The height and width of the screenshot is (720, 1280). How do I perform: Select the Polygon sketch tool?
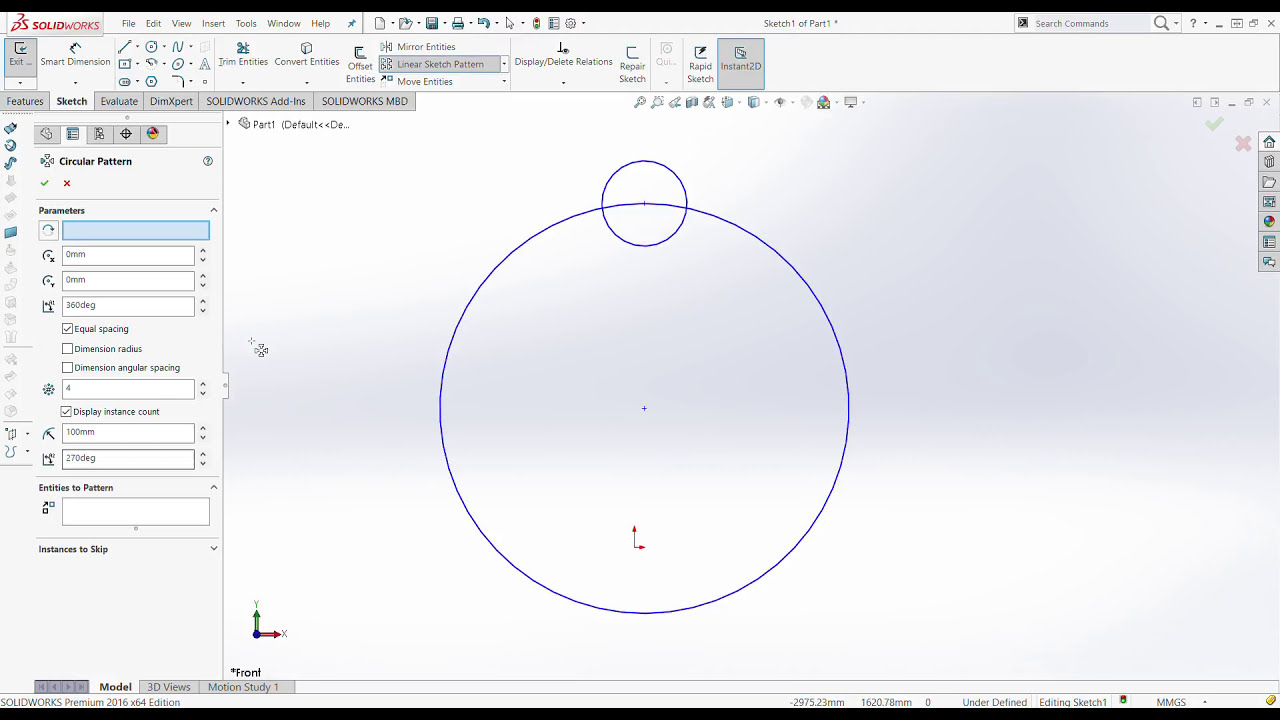point(151,81)
